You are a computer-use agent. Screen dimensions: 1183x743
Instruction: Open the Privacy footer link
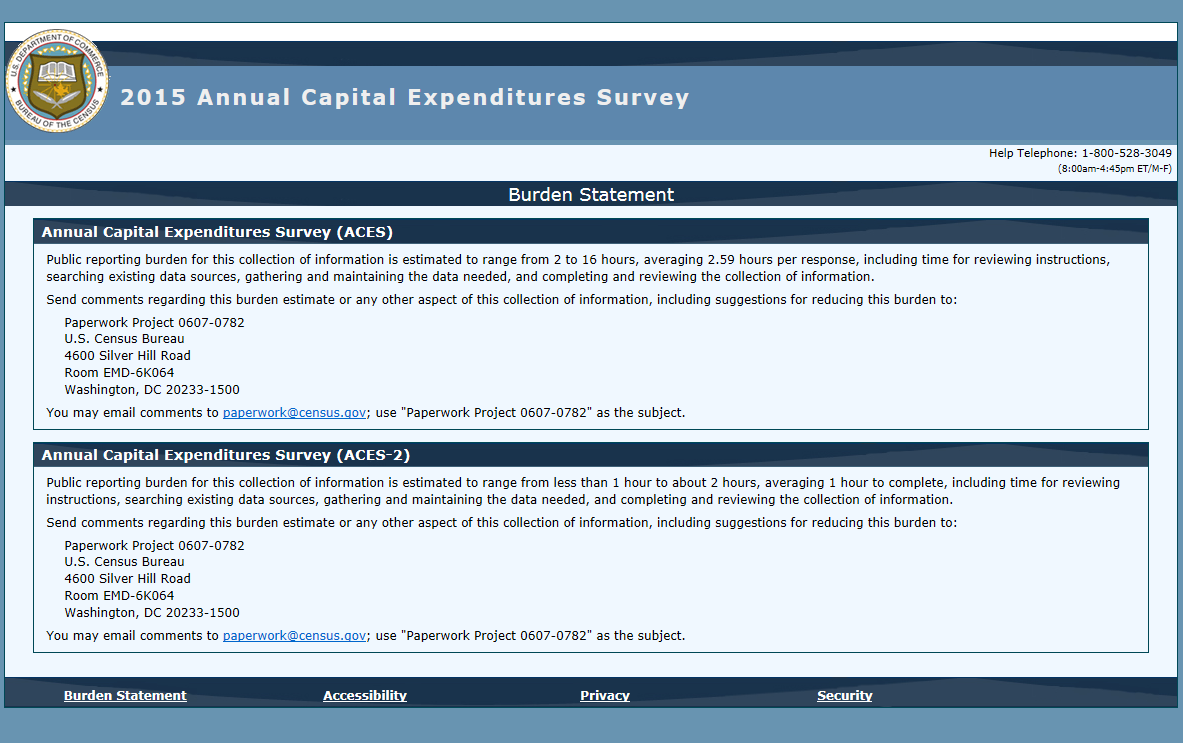605,695
